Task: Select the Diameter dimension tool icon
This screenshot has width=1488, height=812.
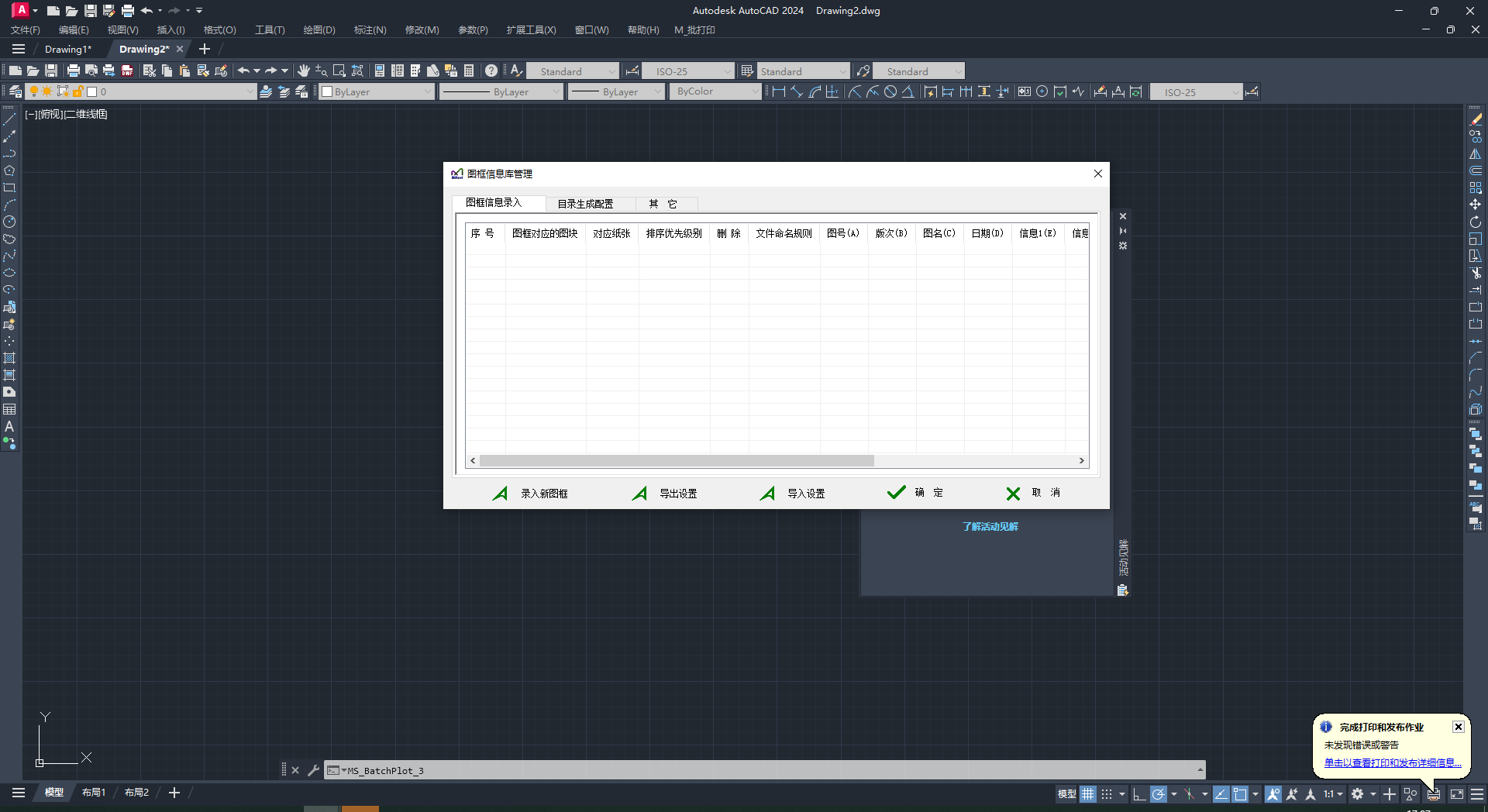Action: click(890, 91)
